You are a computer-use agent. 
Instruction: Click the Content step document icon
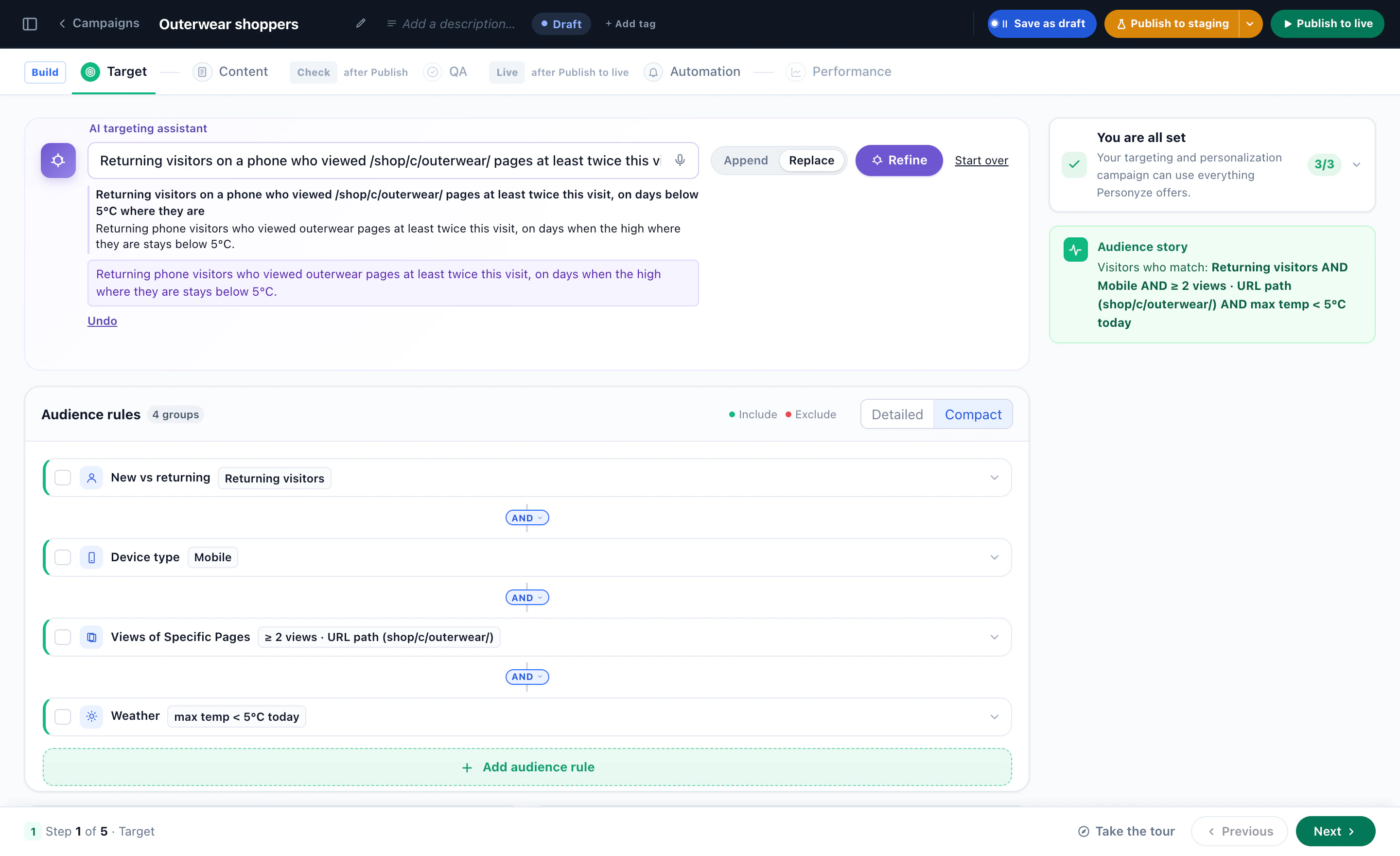[202, 72]
